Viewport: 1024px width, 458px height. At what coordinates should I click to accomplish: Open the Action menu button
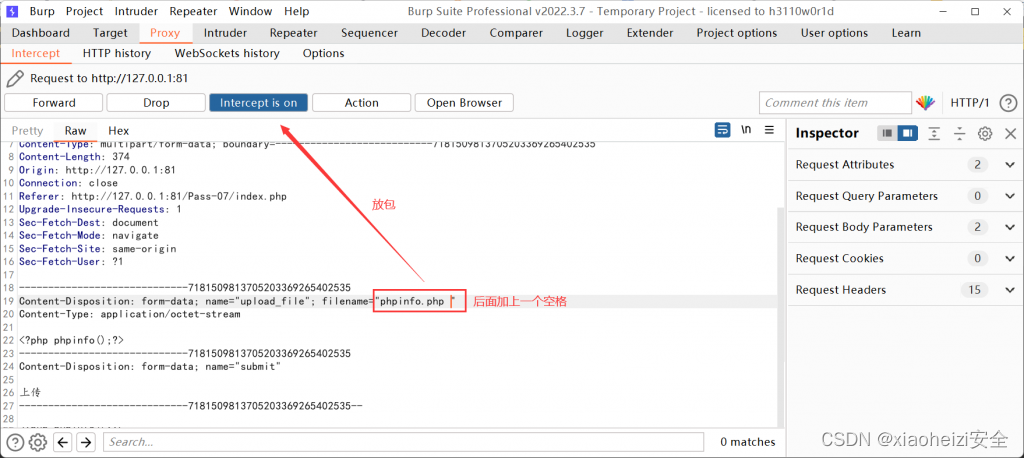click(x=361, y=103)
